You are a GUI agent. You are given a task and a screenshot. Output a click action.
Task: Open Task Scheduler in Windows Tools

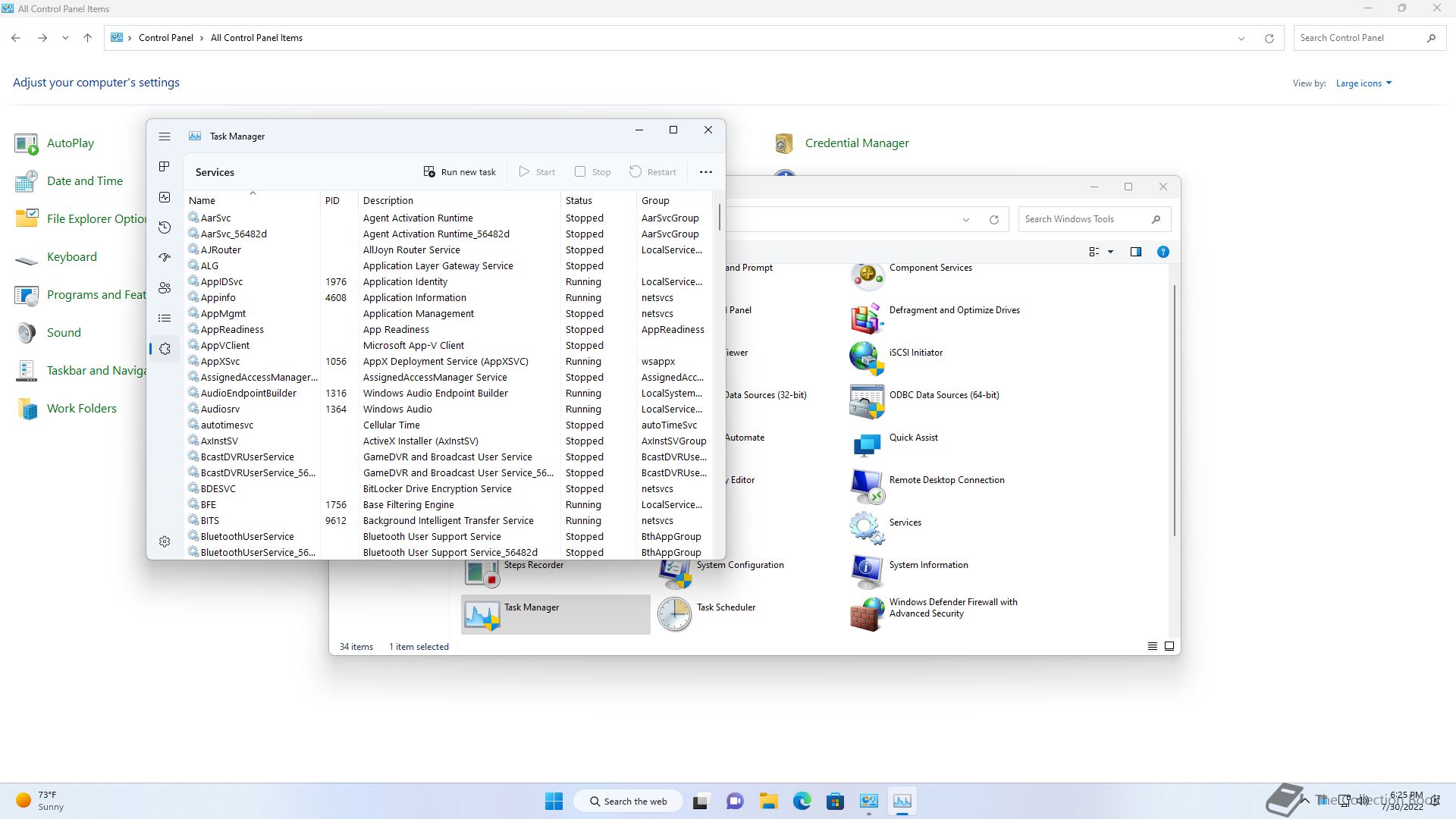tap(708, 615)
